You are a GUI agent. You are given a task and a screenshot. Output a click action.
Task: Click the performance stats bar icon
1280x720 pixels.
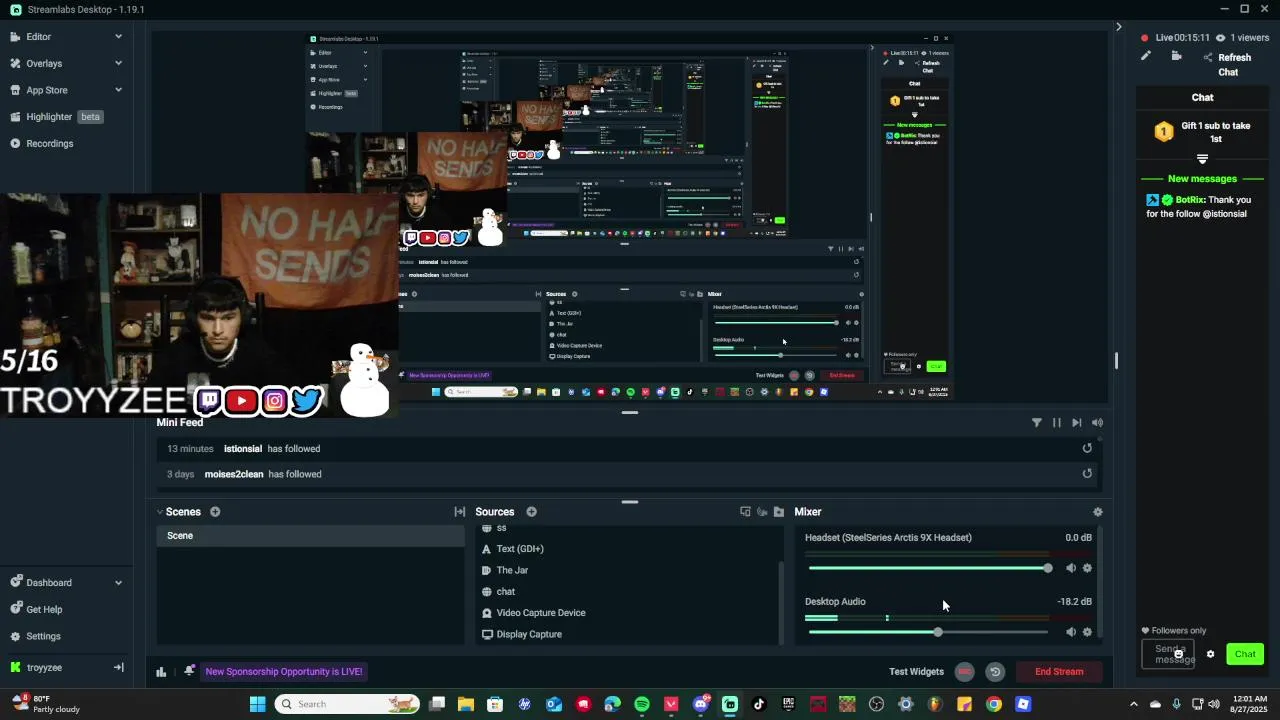coord(161,672)
